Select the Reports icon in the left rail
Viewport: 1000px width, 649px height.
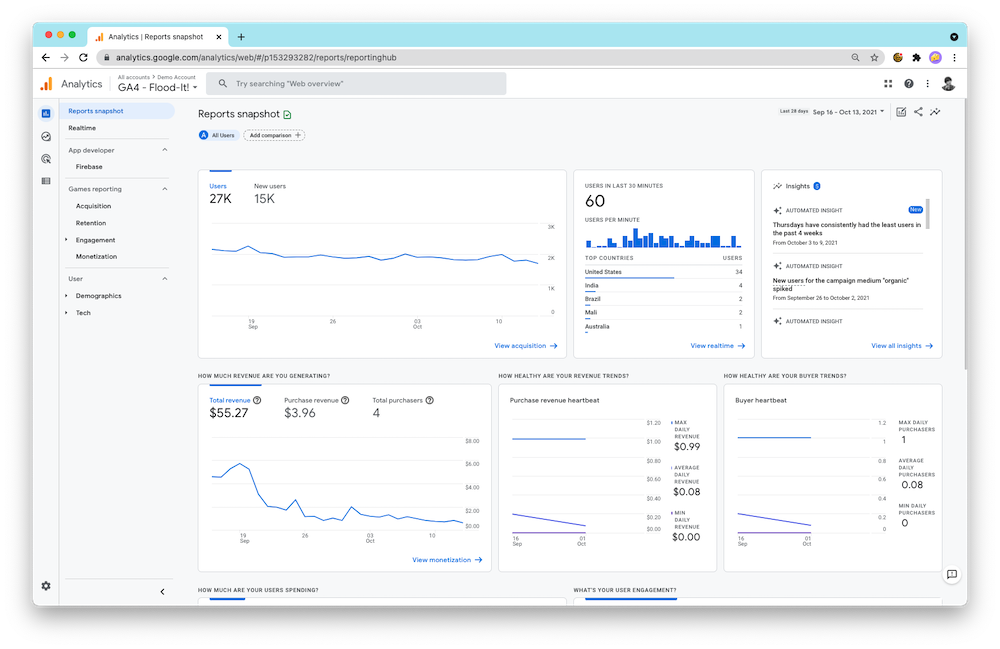click(x=45, y=113)
